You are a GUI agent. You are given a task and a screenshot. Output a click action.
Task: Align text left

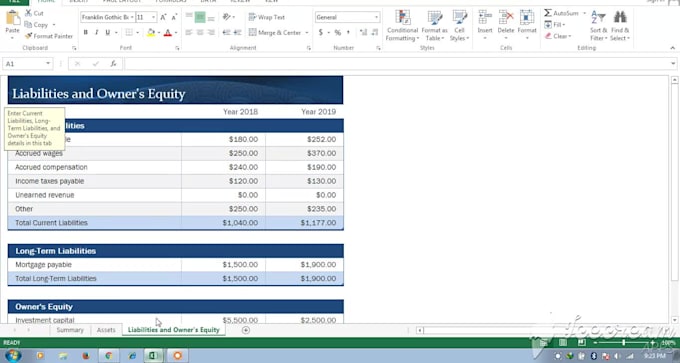click(x=189, y=33)
